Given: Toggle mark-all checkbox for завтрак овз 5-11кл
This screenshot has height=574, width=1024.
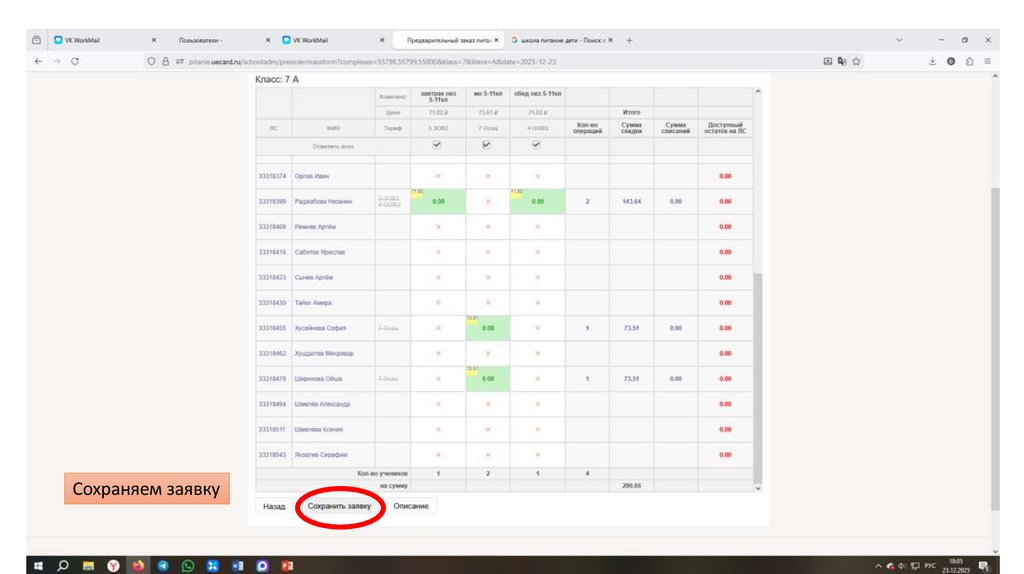Looking at the screenshot, I should pos(437,145).
